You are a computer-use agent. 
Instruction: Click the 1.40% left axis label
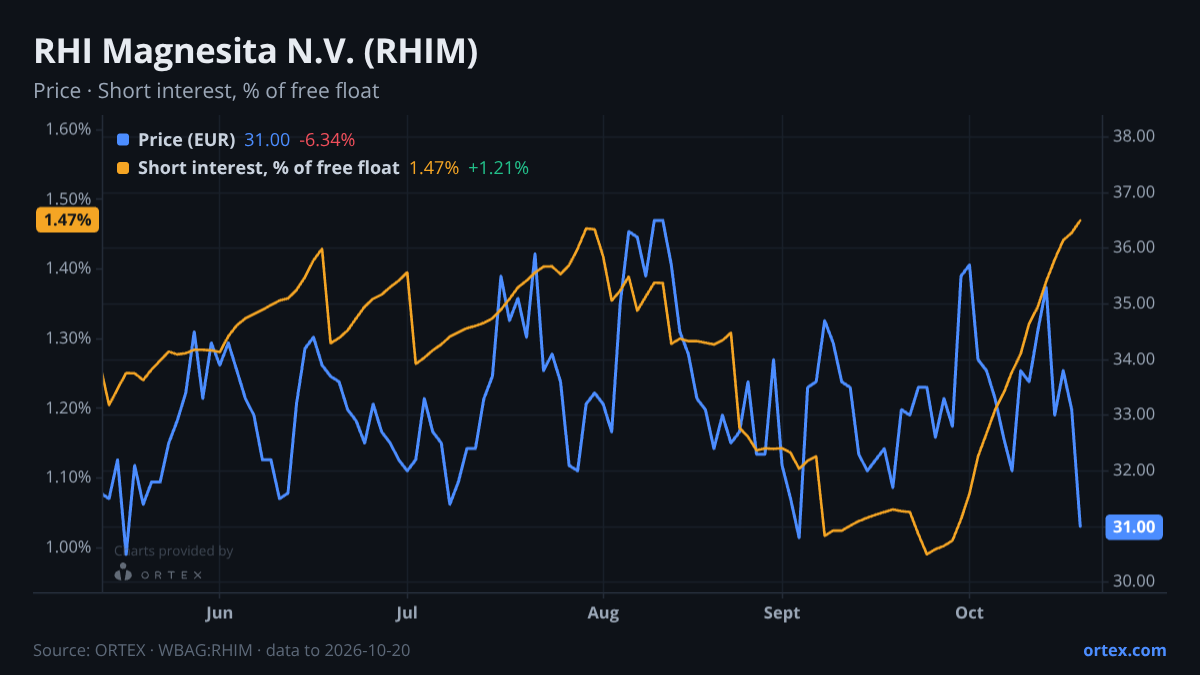tap(68, 268)
